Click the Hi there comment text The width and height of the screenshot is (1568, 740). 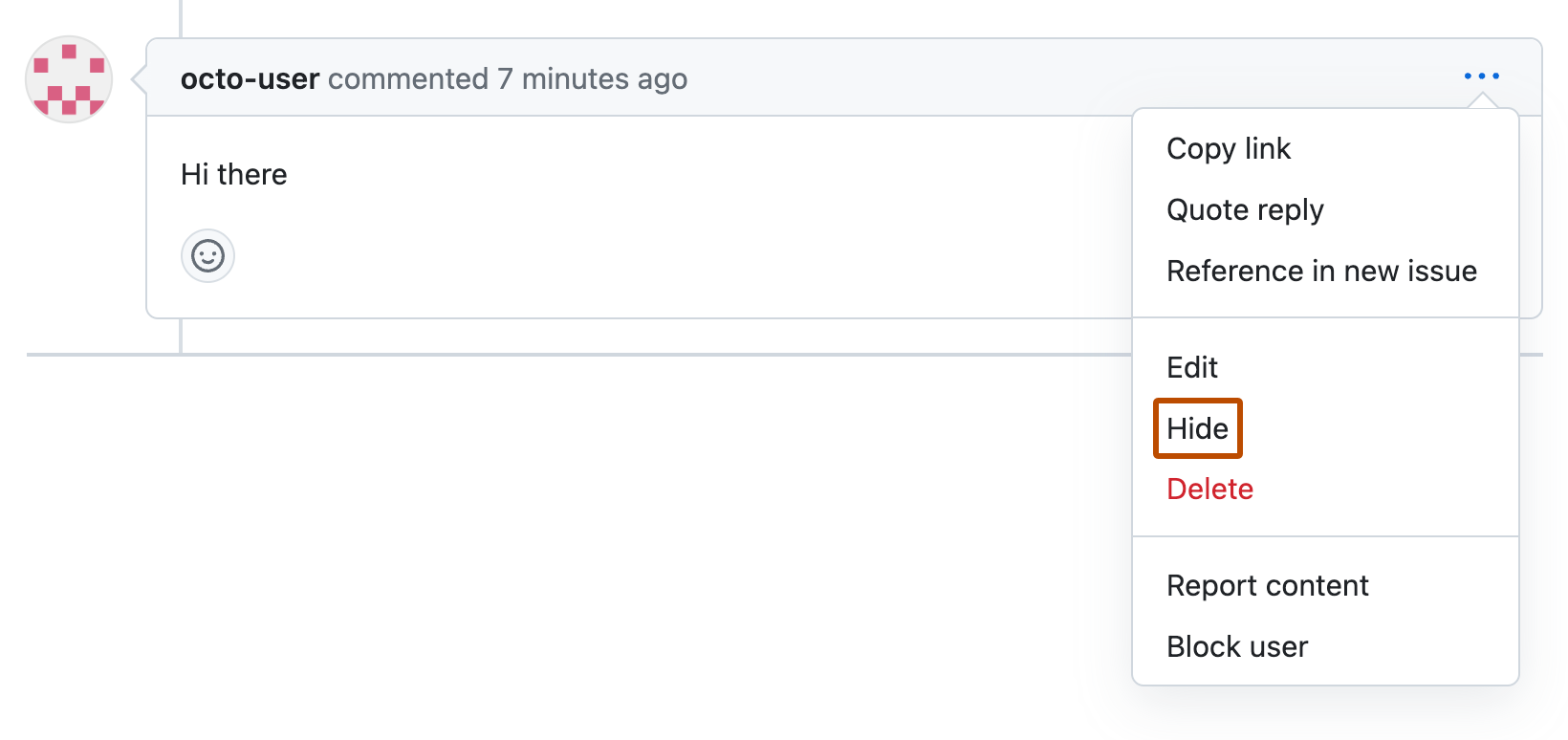click(x=233, y=174)
